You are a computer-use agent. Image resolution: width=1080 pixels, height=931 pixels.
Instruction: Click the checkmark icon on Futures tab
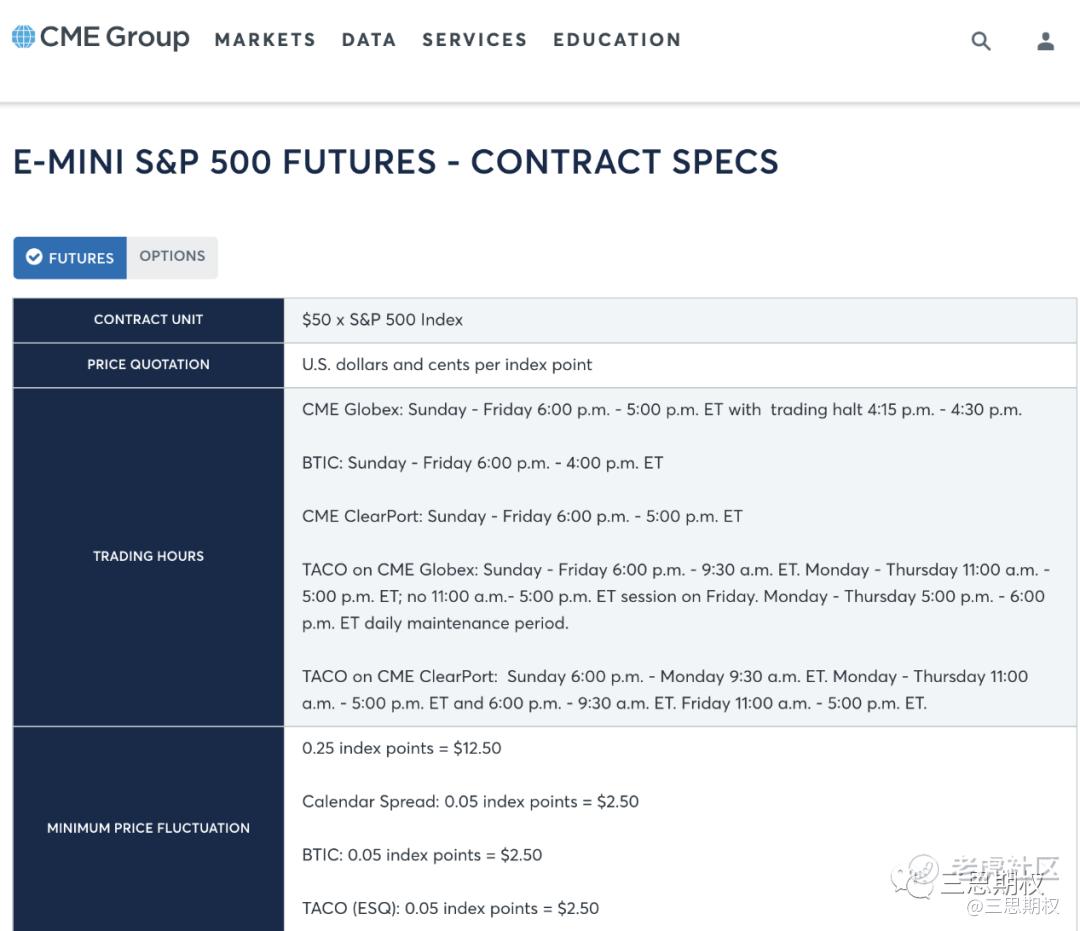pos(34,257)
